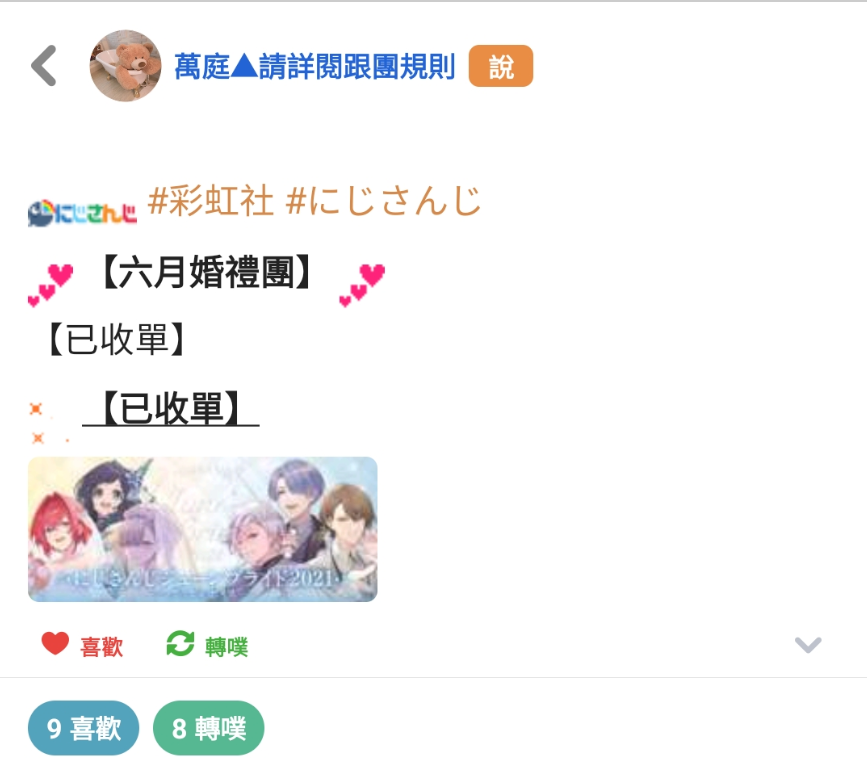Click the Nijisanji logo emoticon
The image size is (867, 765).
point(82,213)
